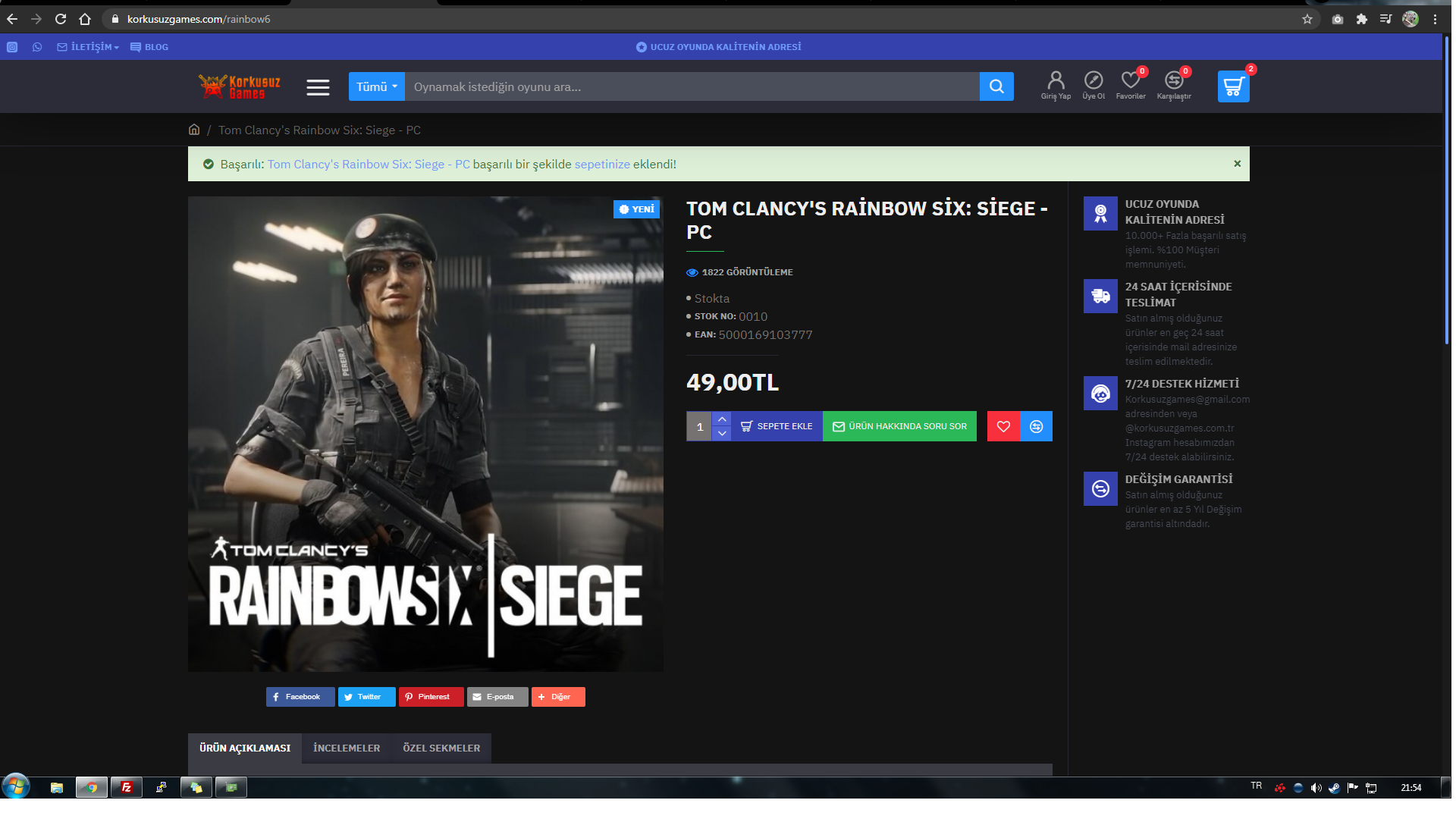1456x819 pixels.
Task: Open the BLOG link
Action: pos(149,47)
